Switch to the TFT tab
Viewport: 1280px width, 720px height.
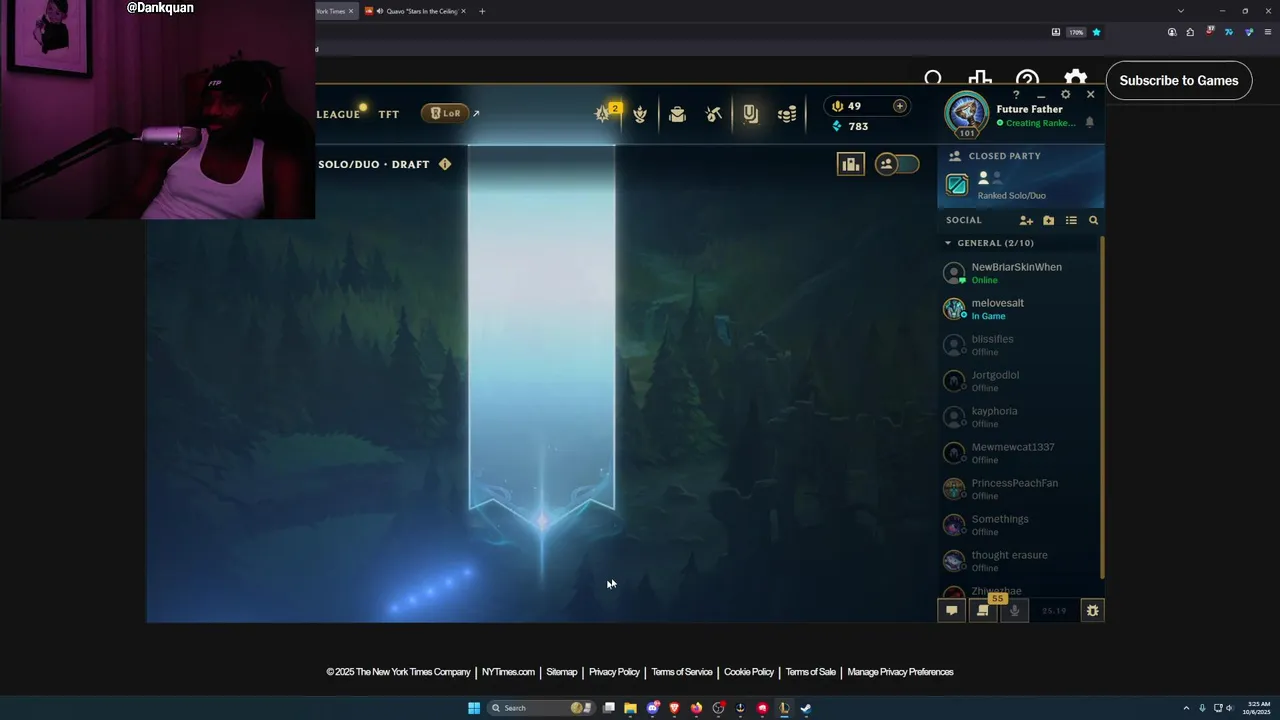389,114
